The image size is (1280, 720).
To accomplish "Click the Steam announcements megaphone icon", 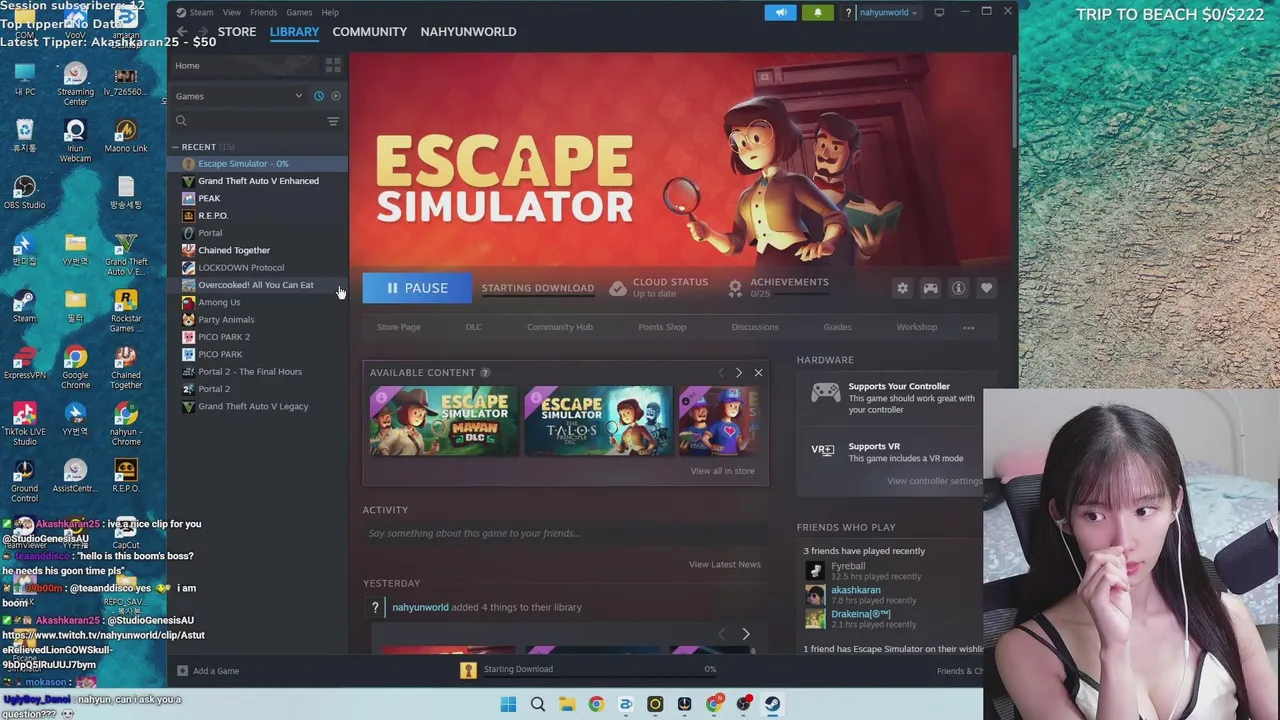I will (x=781, y=12).
